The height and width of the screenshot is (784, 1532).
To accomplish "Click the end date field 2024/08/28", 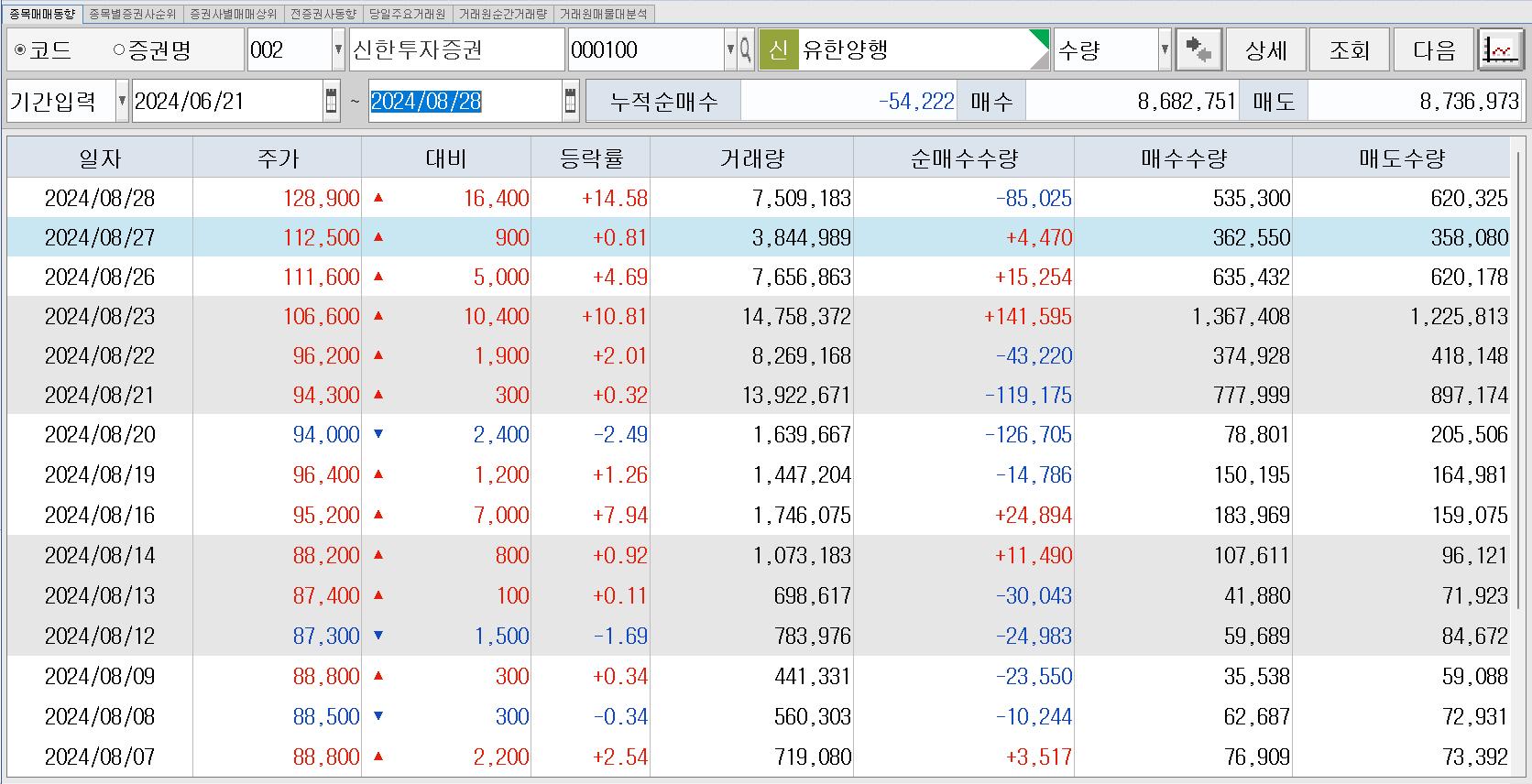I will [x=465, y=101].
